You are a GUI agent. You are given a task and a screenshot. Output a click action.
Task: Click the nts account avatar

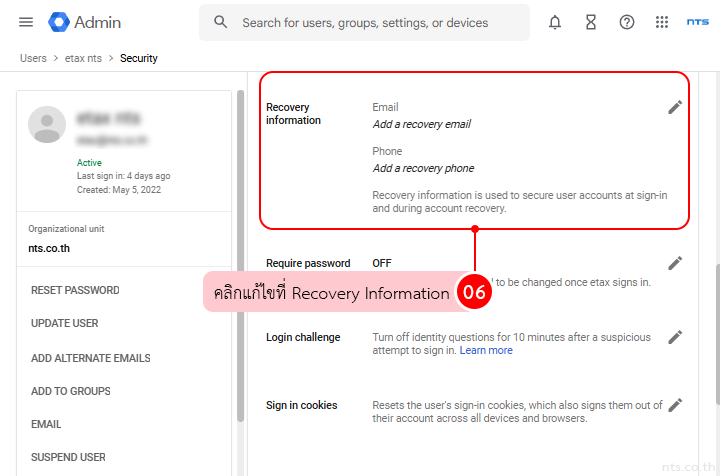tap(697, 22)
